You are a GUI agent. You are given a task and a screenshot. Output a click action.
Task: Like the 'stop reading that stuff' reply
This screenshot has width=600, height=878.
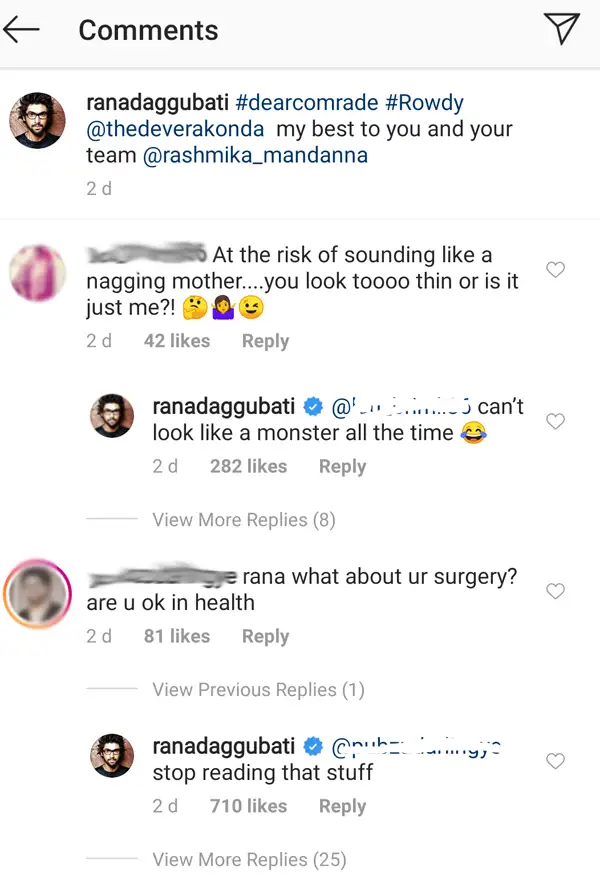[x=556, y=761]
